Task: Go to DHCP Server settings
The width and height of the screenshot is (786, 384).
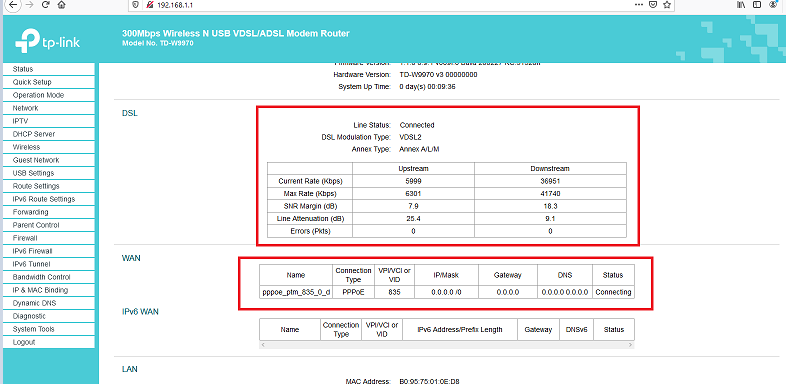Action: click(49, 134)
